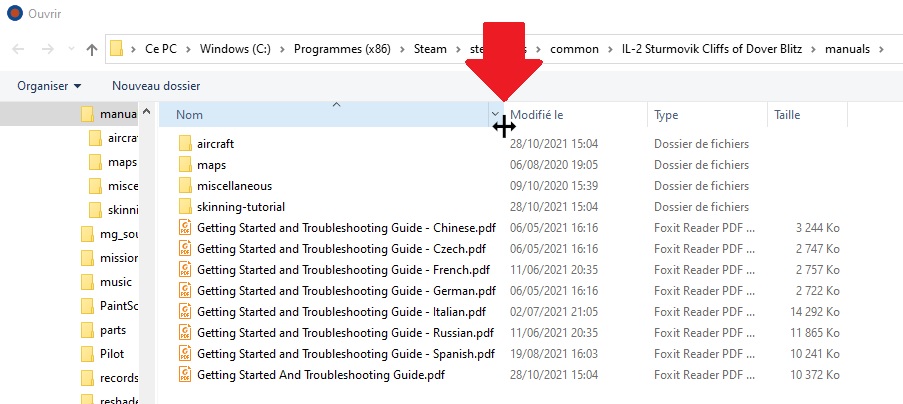Screen dimensions: 903x404
Task: Select Italian guide PDF icon
Action: coord(185,311)
